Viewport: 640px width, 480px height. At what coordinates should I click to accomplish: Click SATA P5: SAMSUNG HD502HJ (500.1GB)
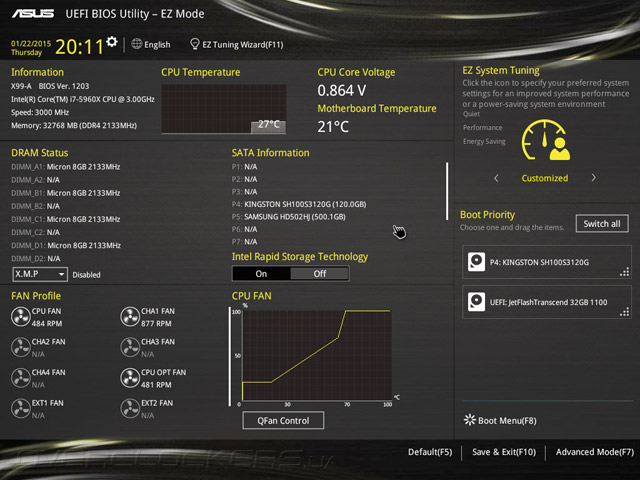(x=289, y=217)
